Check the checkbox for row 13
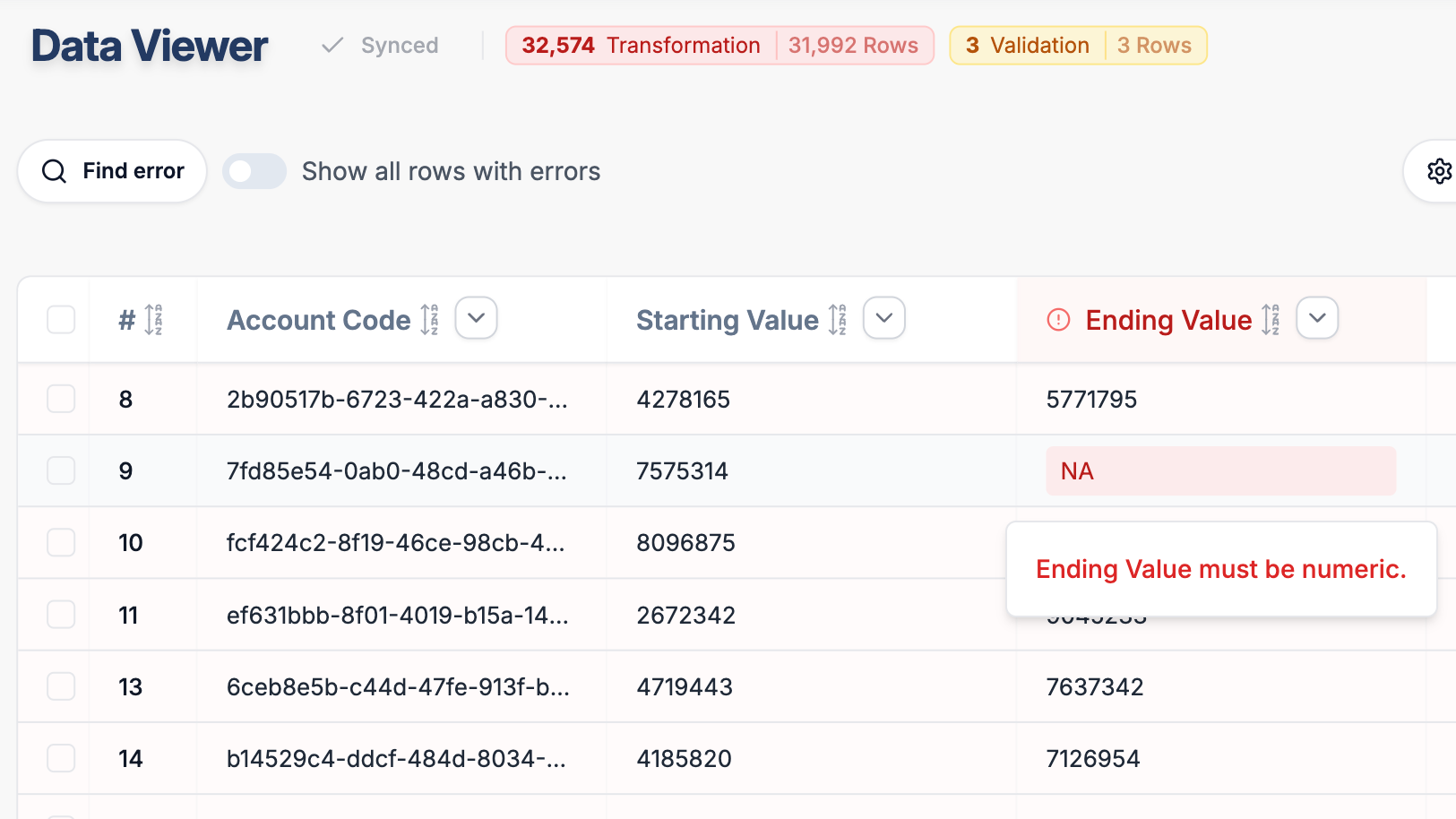The image size is (1456, 819). (x=60, y=686)
